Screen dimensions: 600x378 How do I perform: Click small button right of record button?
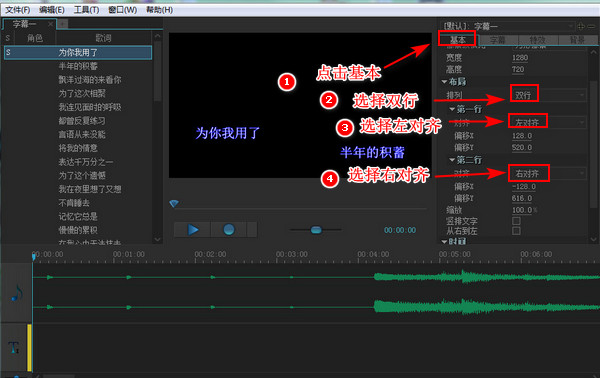pos(252,230)
